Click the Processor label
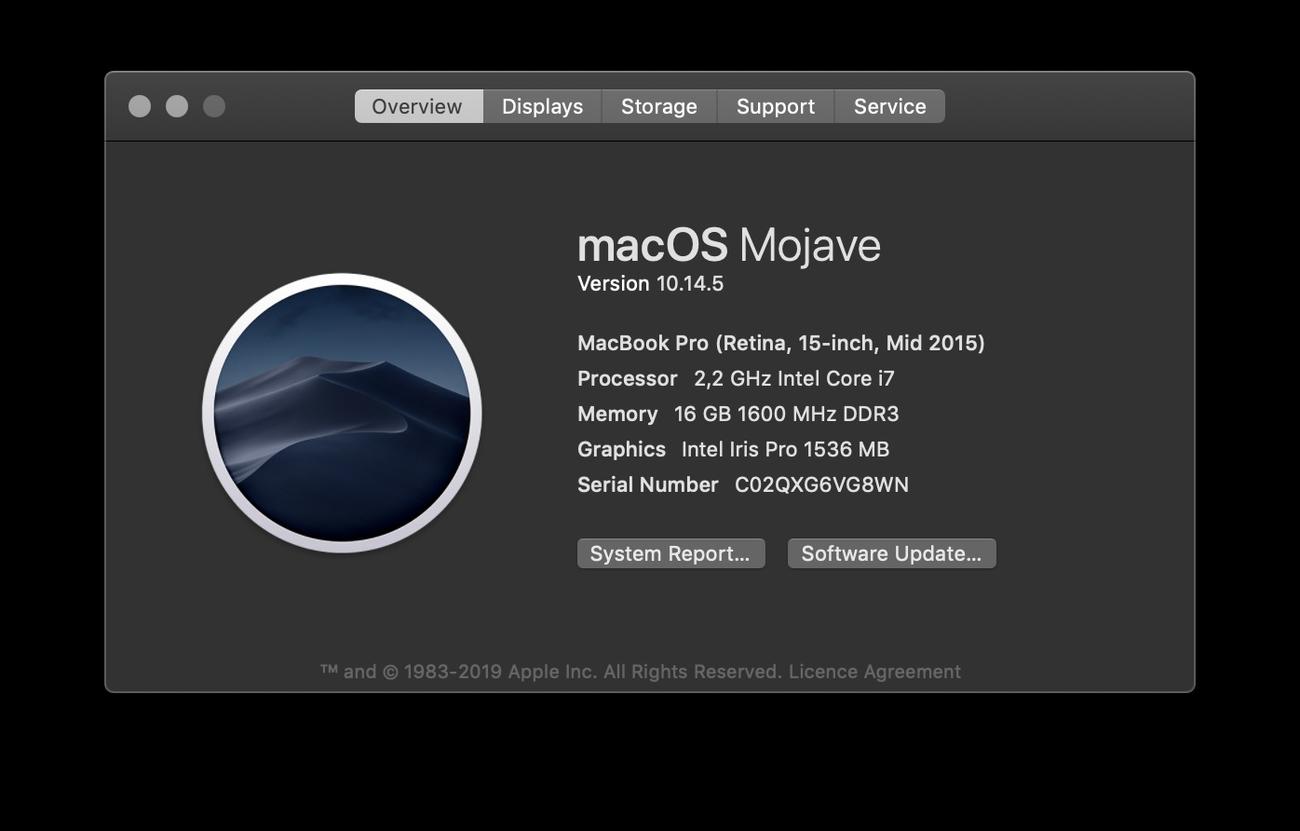Image resolution: width=1300 pixels, height=831 pixels. point(627,379)
